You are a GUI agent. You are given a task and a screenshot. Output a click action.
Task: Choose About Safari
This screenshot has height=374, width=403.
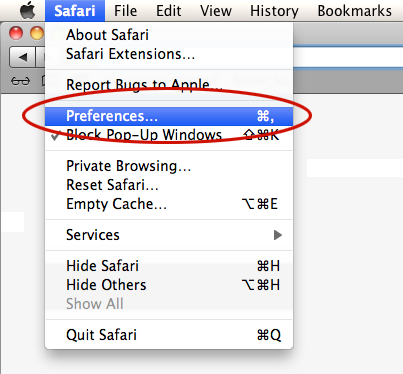[169, 35]
